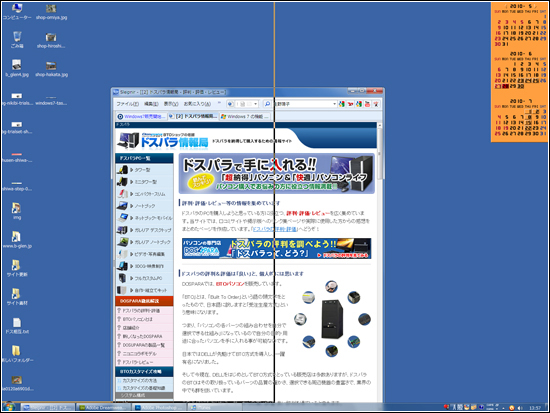This screenshot has height=413, width=550.
Task: Click the Sleipnir search input field
Action: click(302, 104)
